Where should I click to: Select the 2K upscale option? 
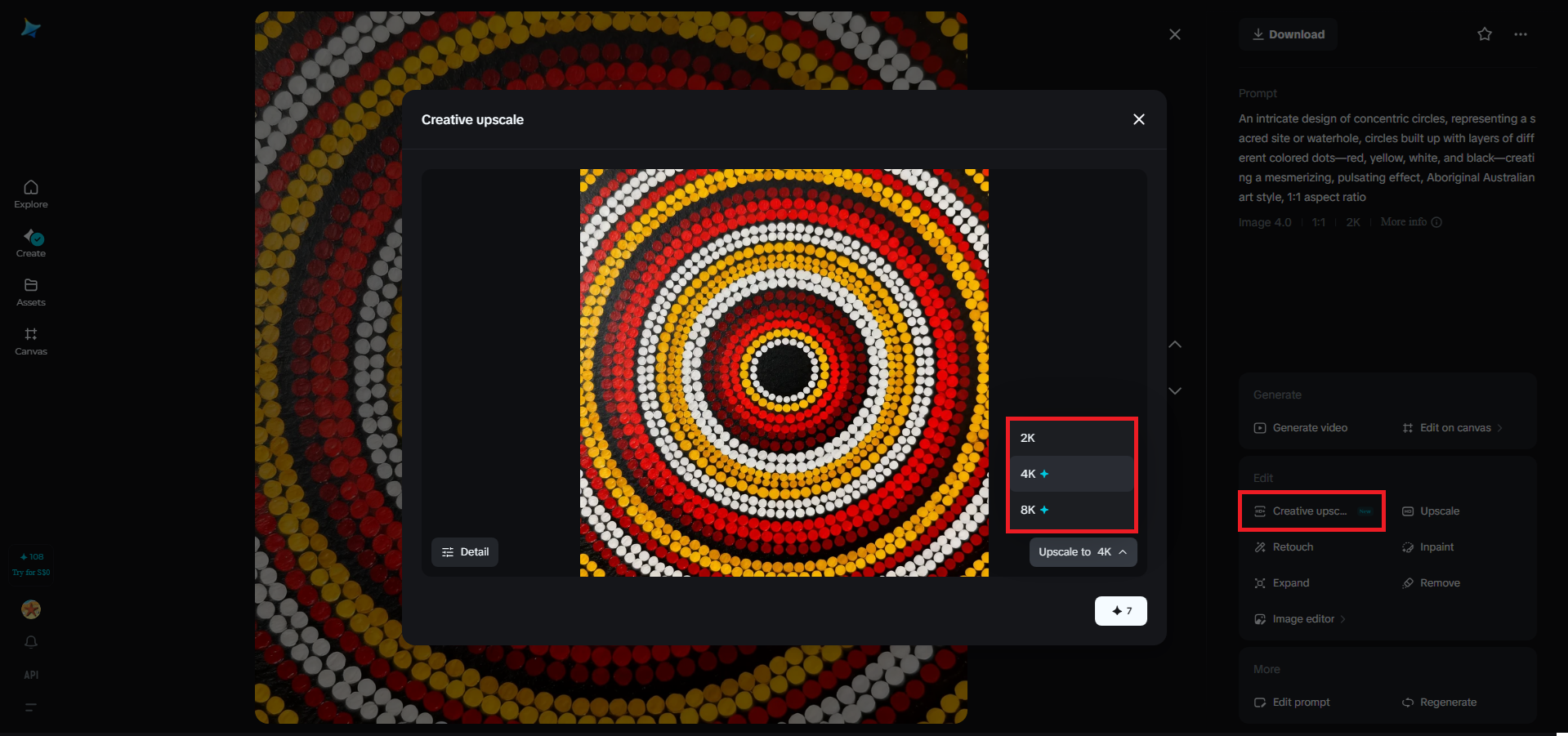[x=1071, y=438]
